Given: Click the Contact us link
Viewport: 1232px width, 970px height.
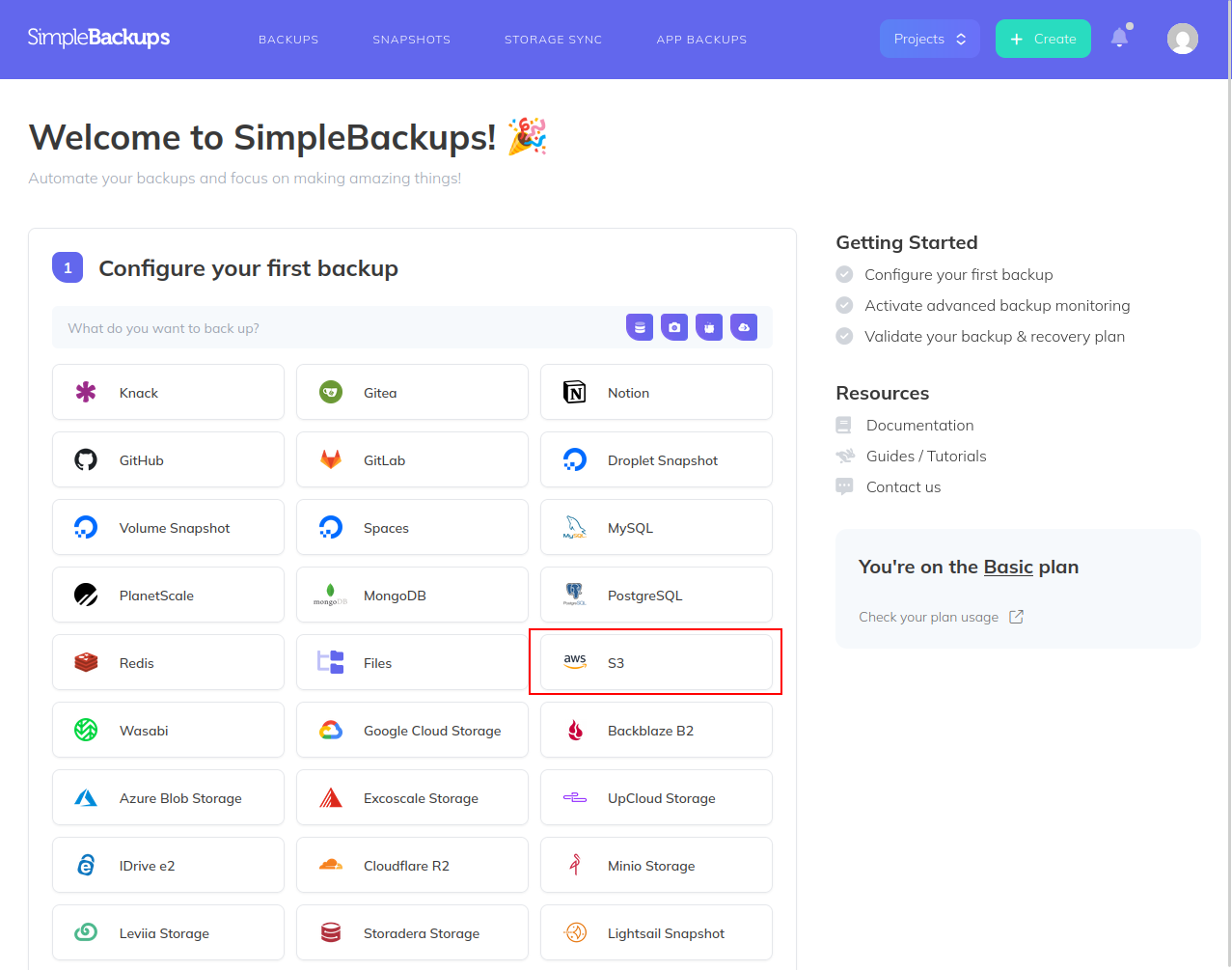Looking at the screenshot, I should pos(903,486).
